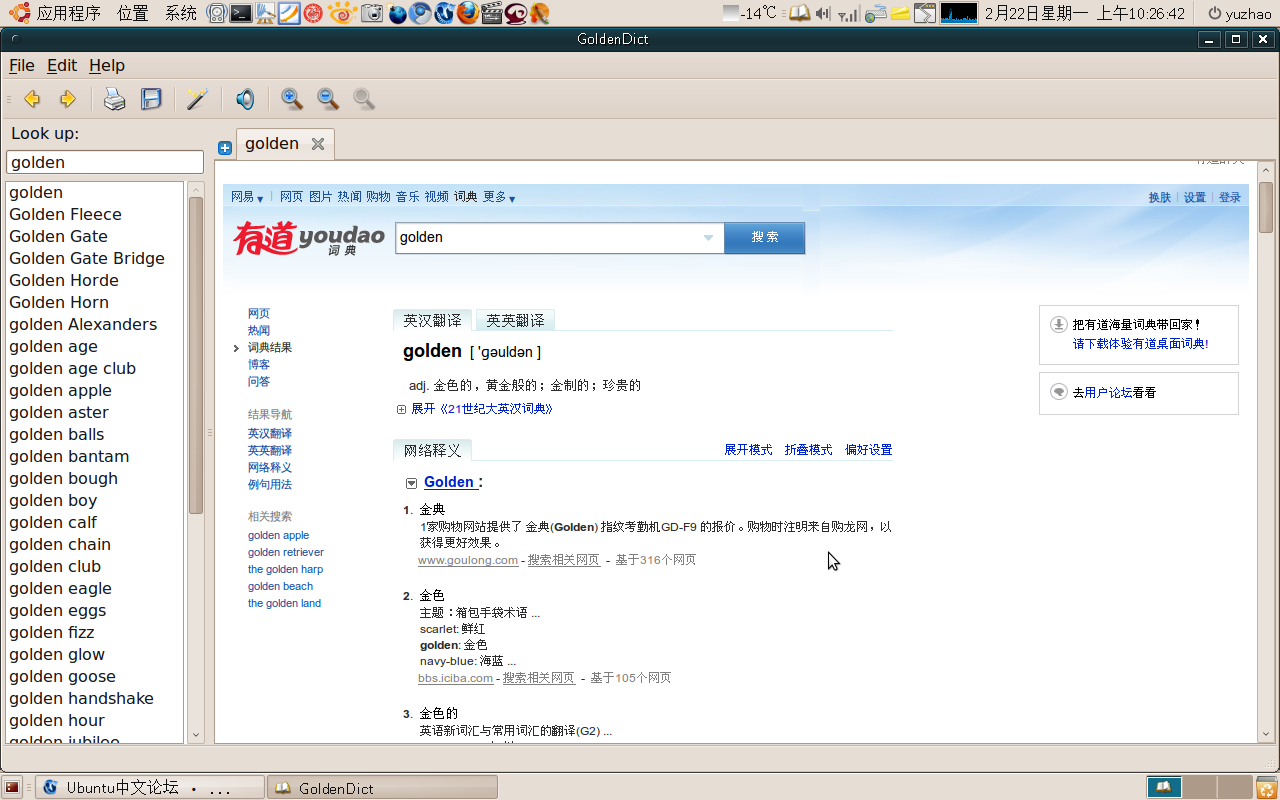Collapse the Golden web definition section arrow
This screenshot has width=1280, height=800.
(411, 483)
